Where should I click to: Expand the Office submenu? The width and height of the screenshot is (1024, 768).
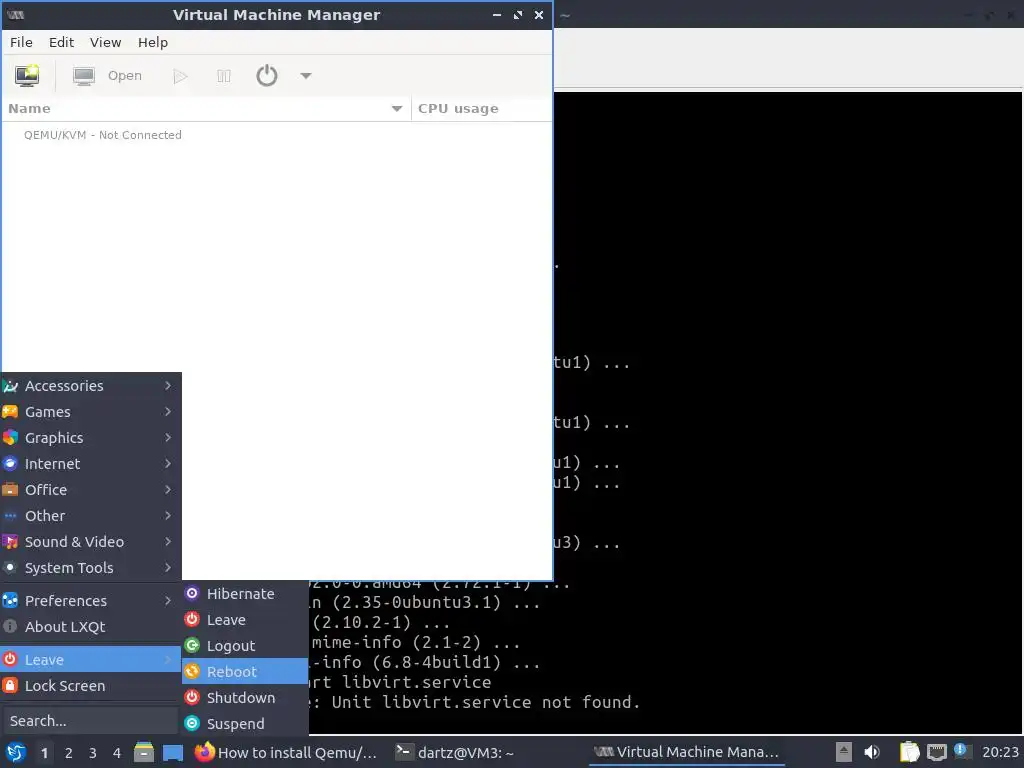point(91,490)
